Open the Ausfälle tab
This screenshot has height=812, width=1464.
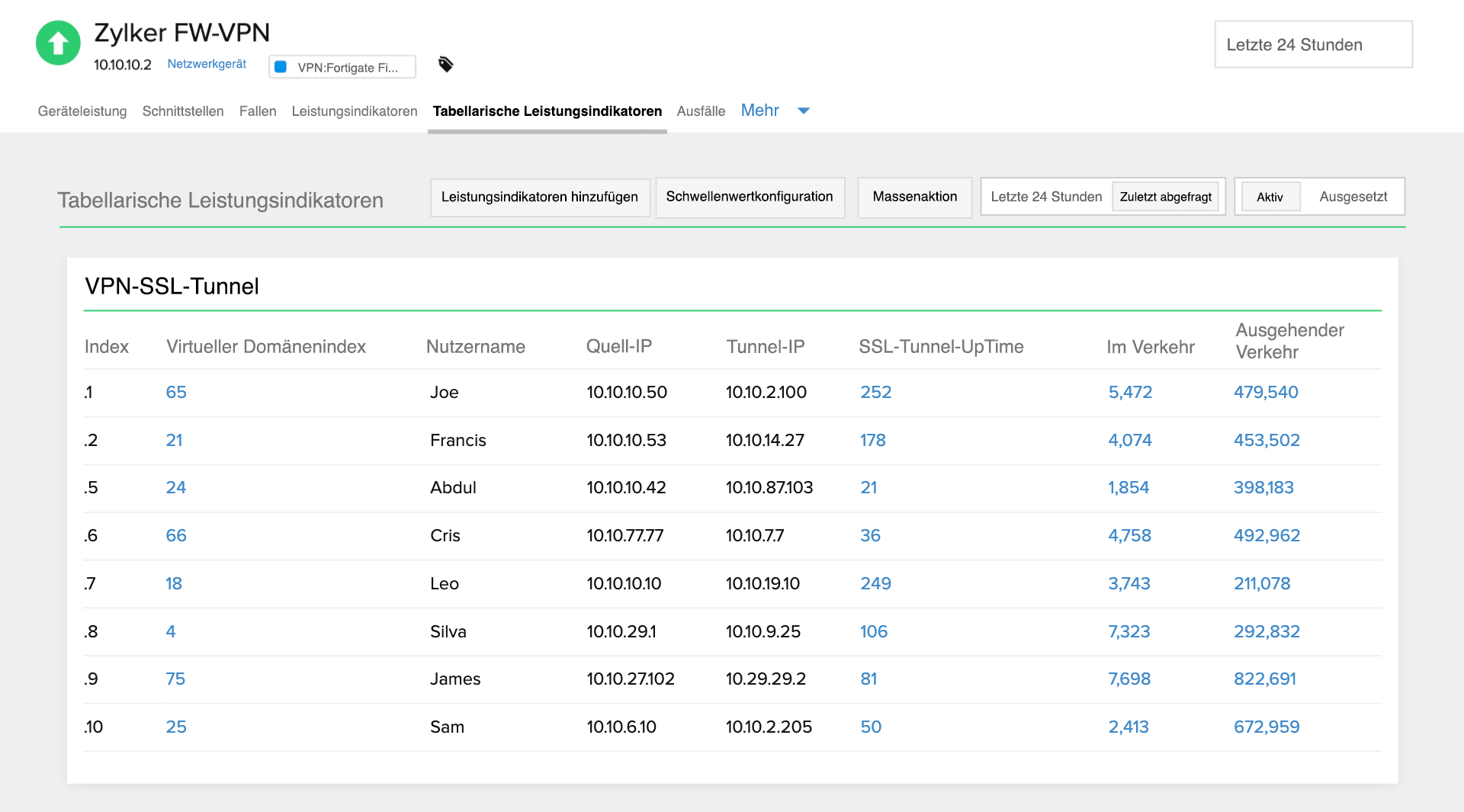click(701, 111)
